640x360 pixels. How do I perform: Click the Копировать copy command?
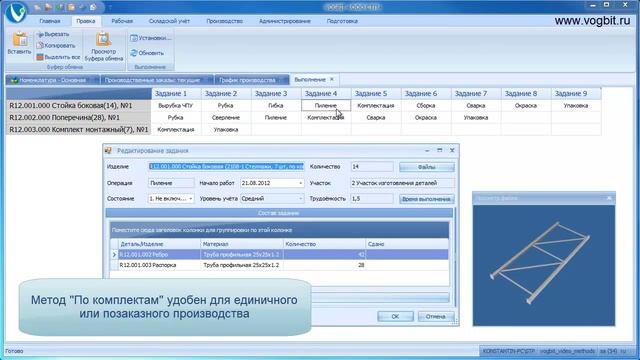(56, 46)
